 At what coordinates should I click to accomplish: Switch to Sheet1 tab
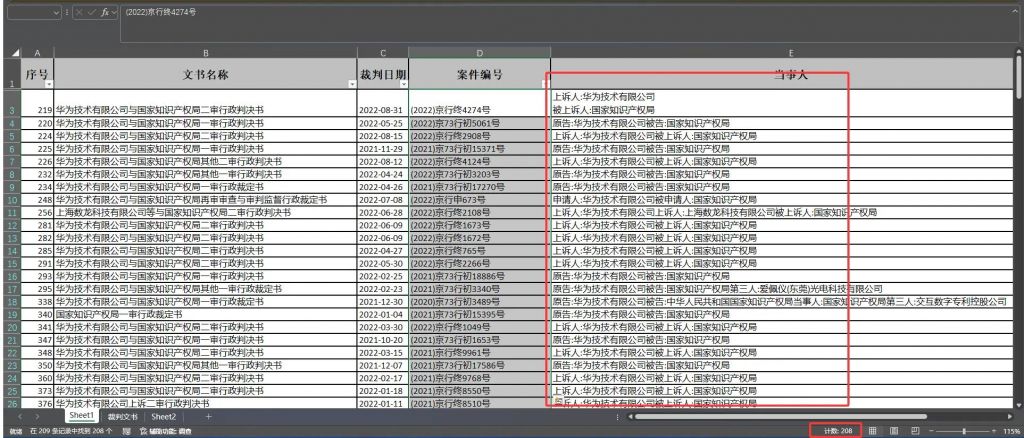(82, 416)
